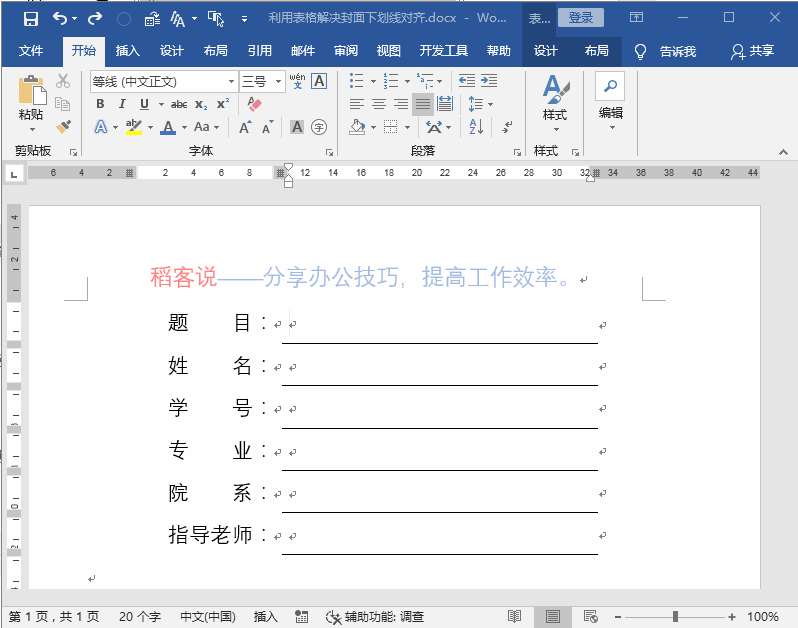Collapse the ribbon with the chevron
Screen dimensions: 798x628
pyautogui.click(x=783, y=152)
